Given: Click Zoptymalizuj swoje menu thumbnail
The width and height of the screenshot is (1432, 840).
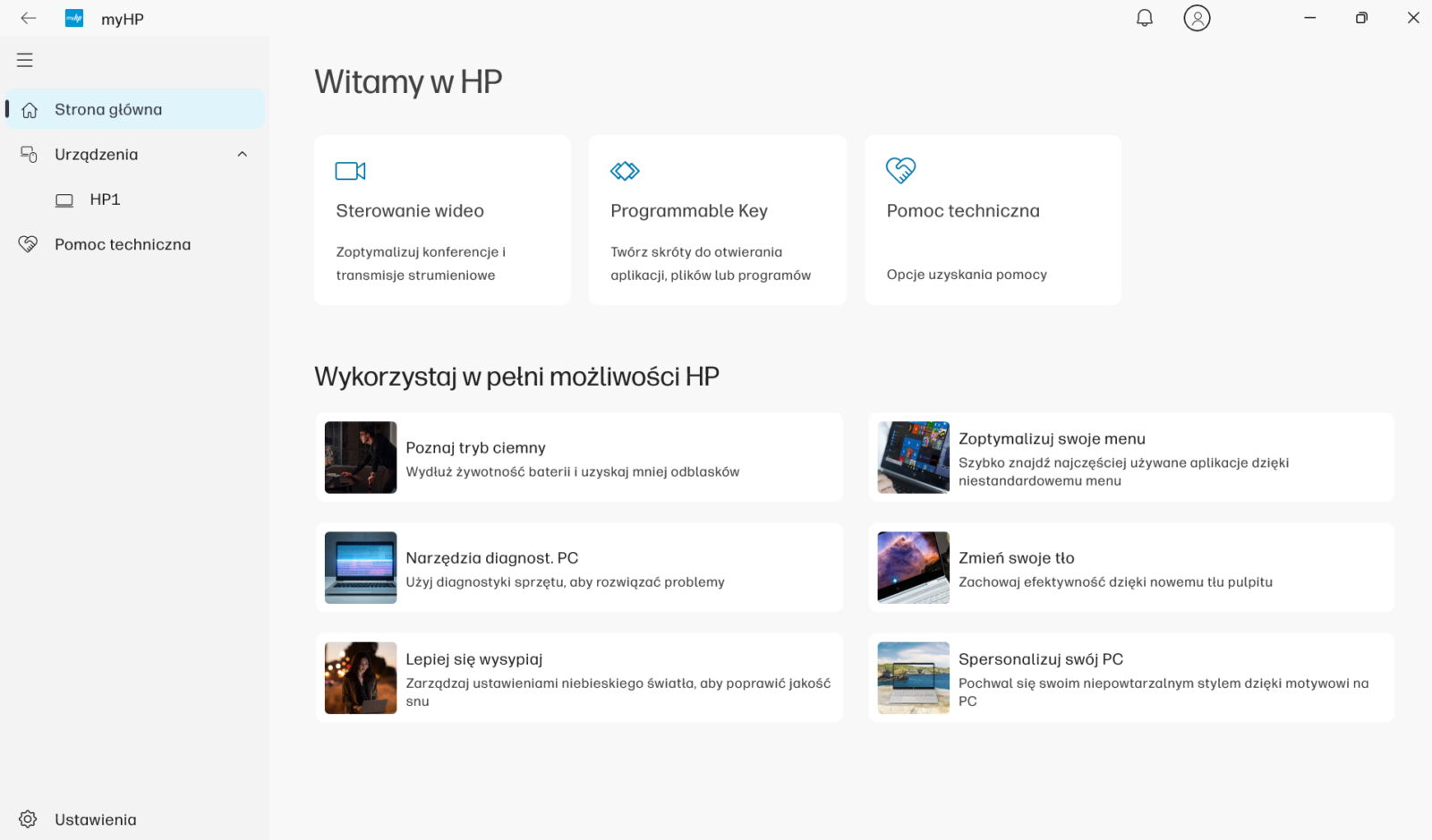Looking at the screenshot, I should 913,457.
